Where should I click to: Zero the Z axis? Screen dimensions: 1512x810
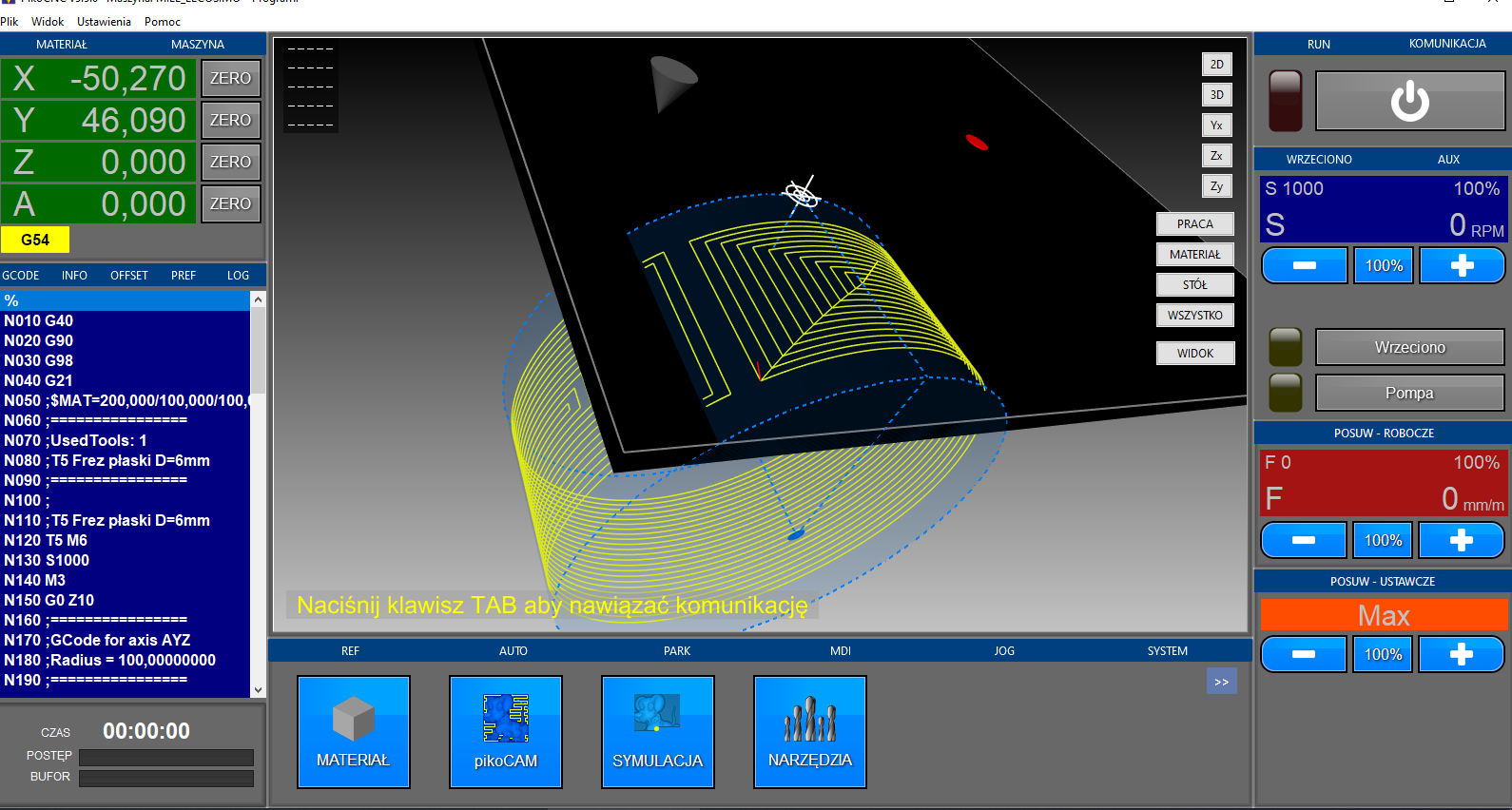pos(231,162)
